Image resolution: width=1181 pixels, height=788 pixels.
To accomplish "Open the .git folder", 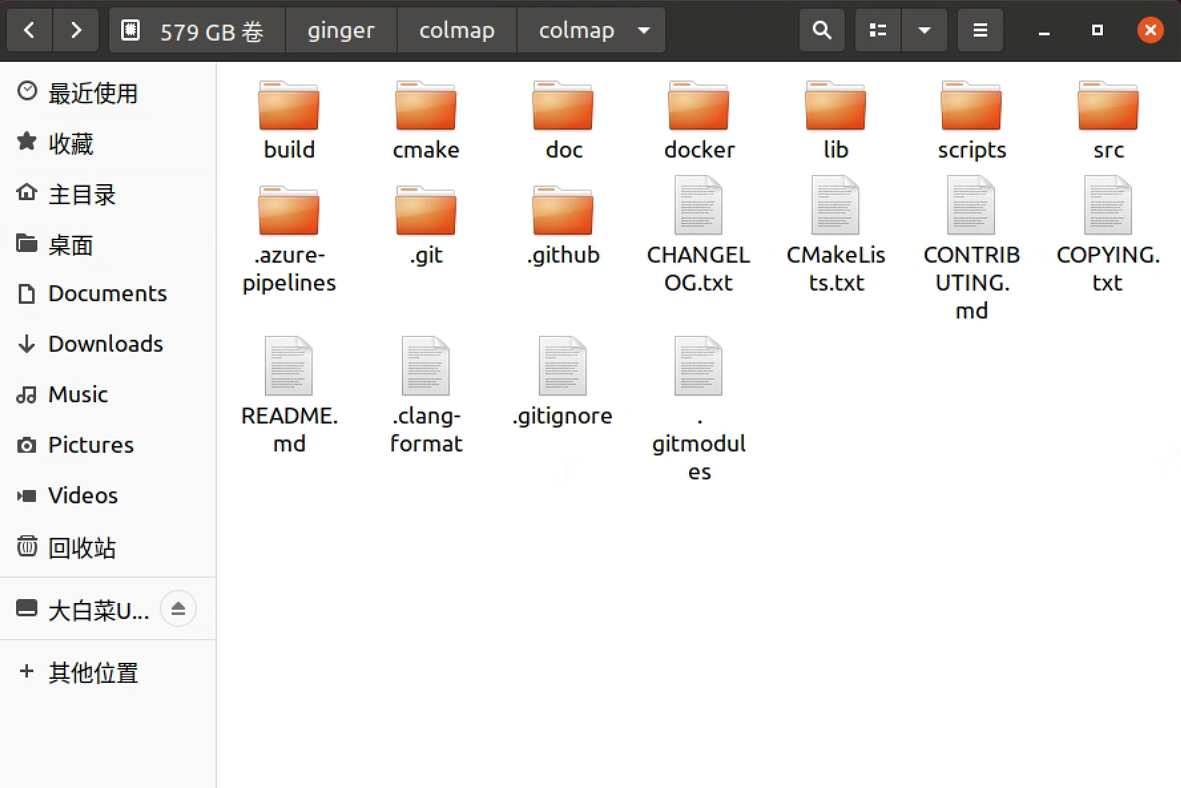I will pos(426,209).
